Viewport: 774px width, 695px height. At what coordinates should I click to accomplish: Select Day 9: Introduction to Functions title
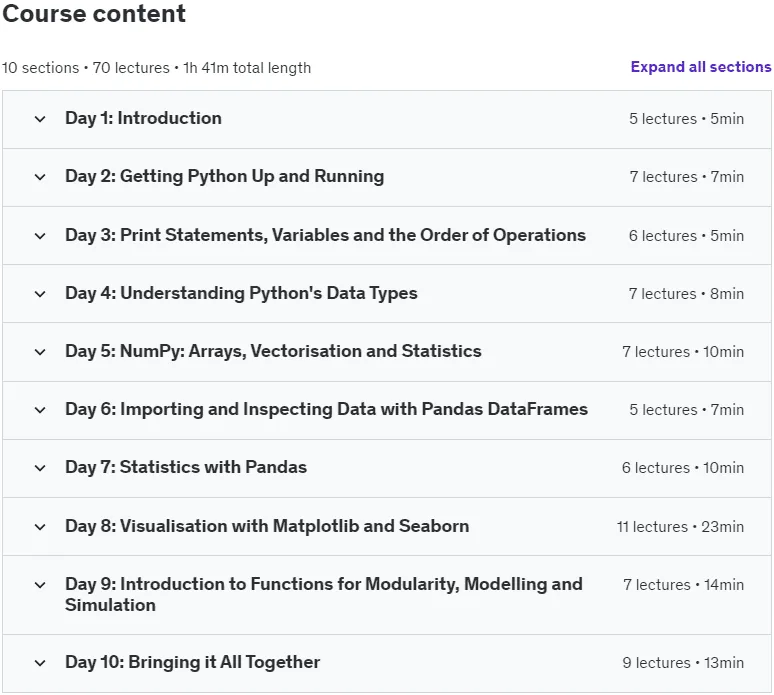324,595
